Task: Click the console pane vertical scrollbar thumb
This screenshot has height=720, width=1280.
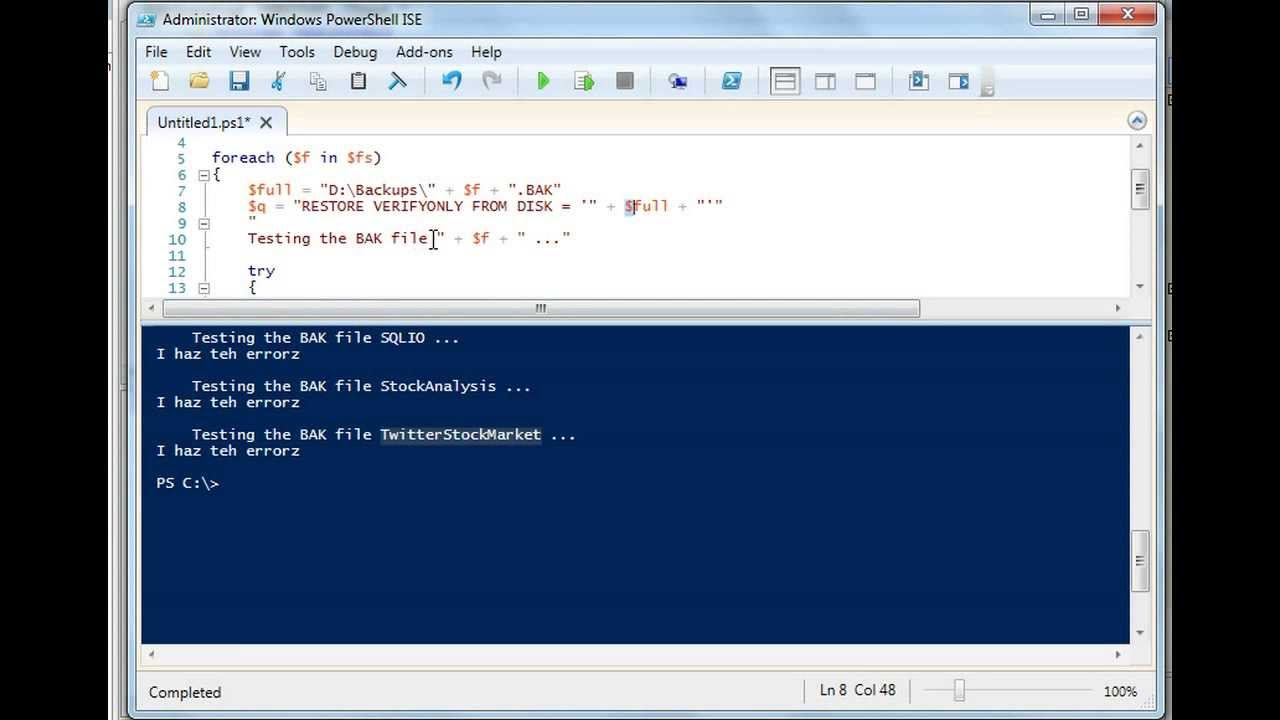Action: point(1140,562)
